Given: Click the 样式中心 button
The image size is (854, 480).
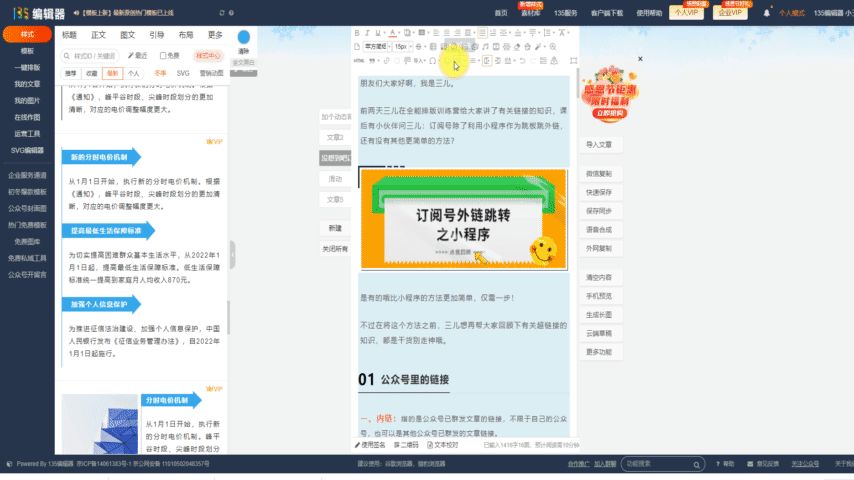Looking at the screenshot, I should click(x=208, y=56).
